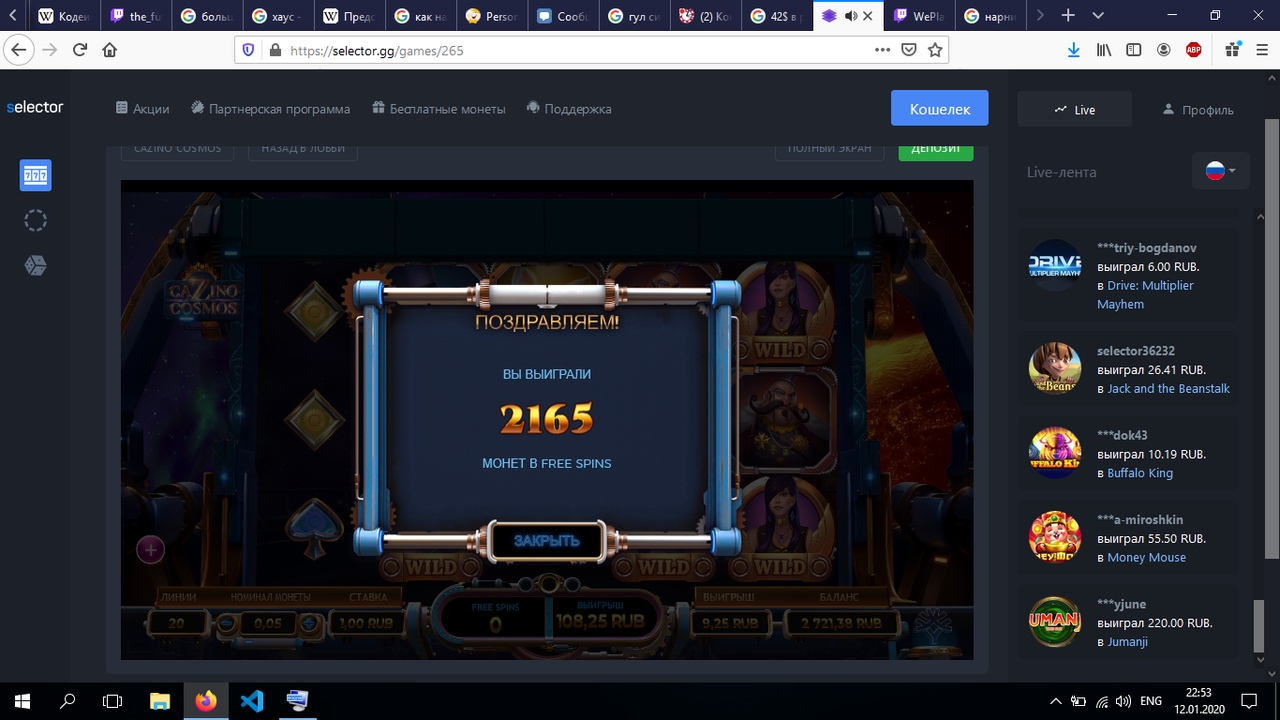This screenshot has height=720, width=1280.
Task: Open Jumanji game link
Action: tap(1127, 642)
